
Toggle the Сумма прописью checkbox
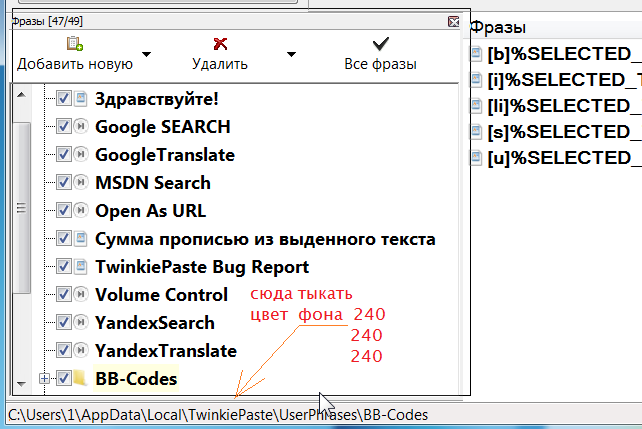(63, 238)
